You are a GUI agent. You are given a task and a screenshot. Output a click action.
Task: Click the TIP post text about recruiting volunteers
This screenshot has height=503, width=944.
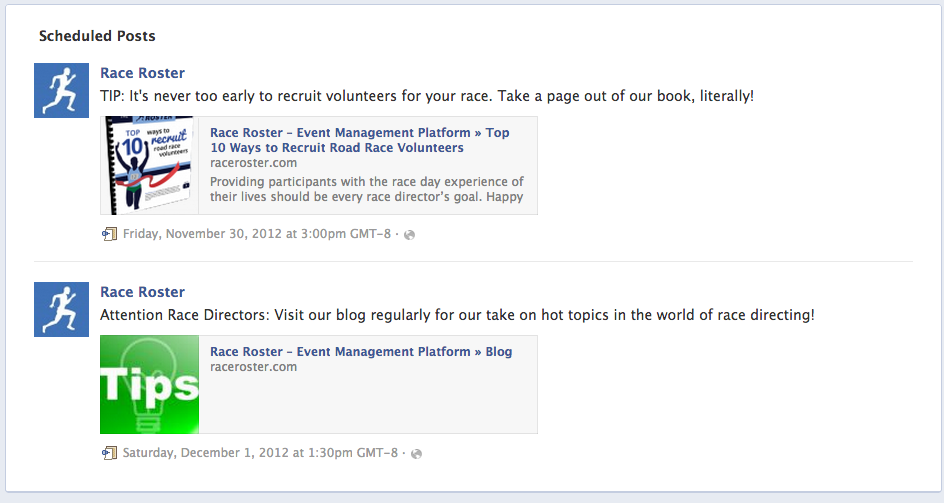[427, 96]
